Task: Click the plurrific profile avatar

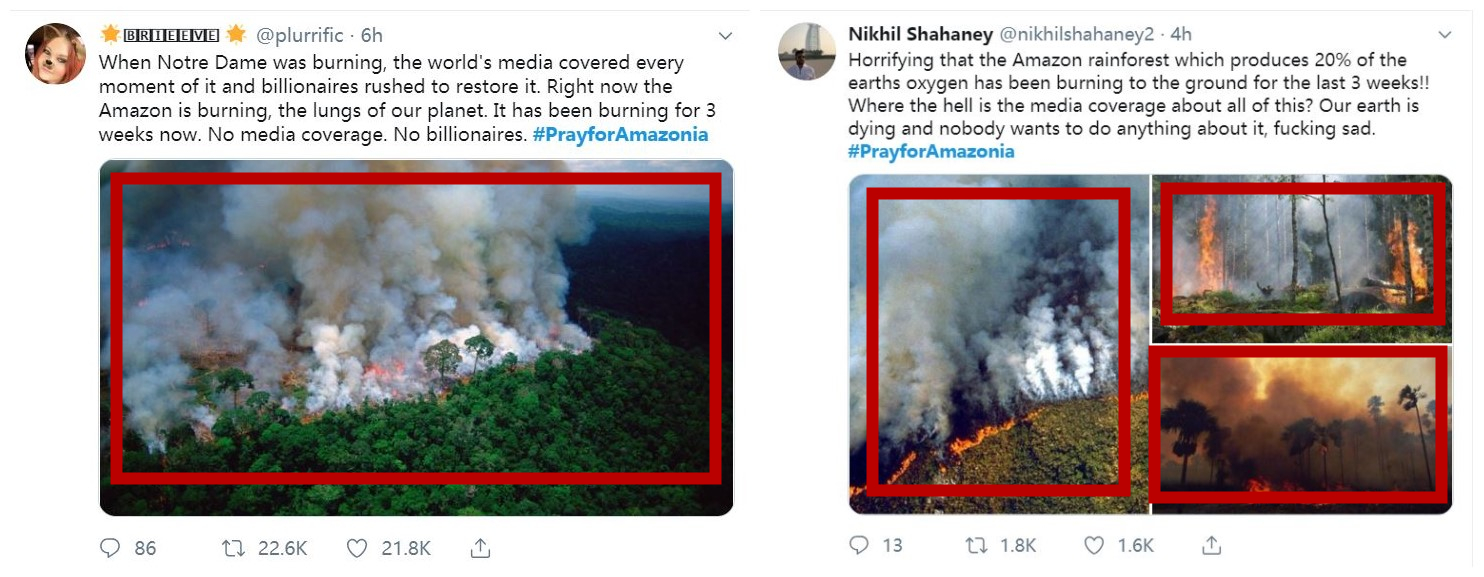Action: 55,53
